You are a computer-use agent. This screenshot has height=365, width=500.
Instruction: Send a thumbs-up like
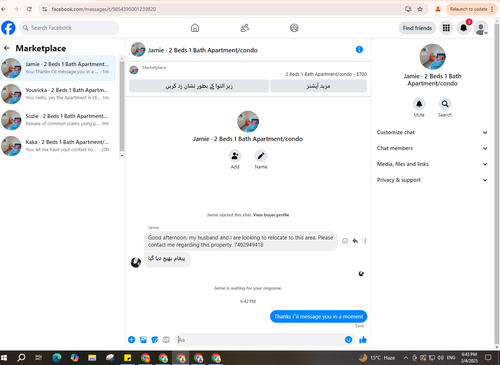363,340
